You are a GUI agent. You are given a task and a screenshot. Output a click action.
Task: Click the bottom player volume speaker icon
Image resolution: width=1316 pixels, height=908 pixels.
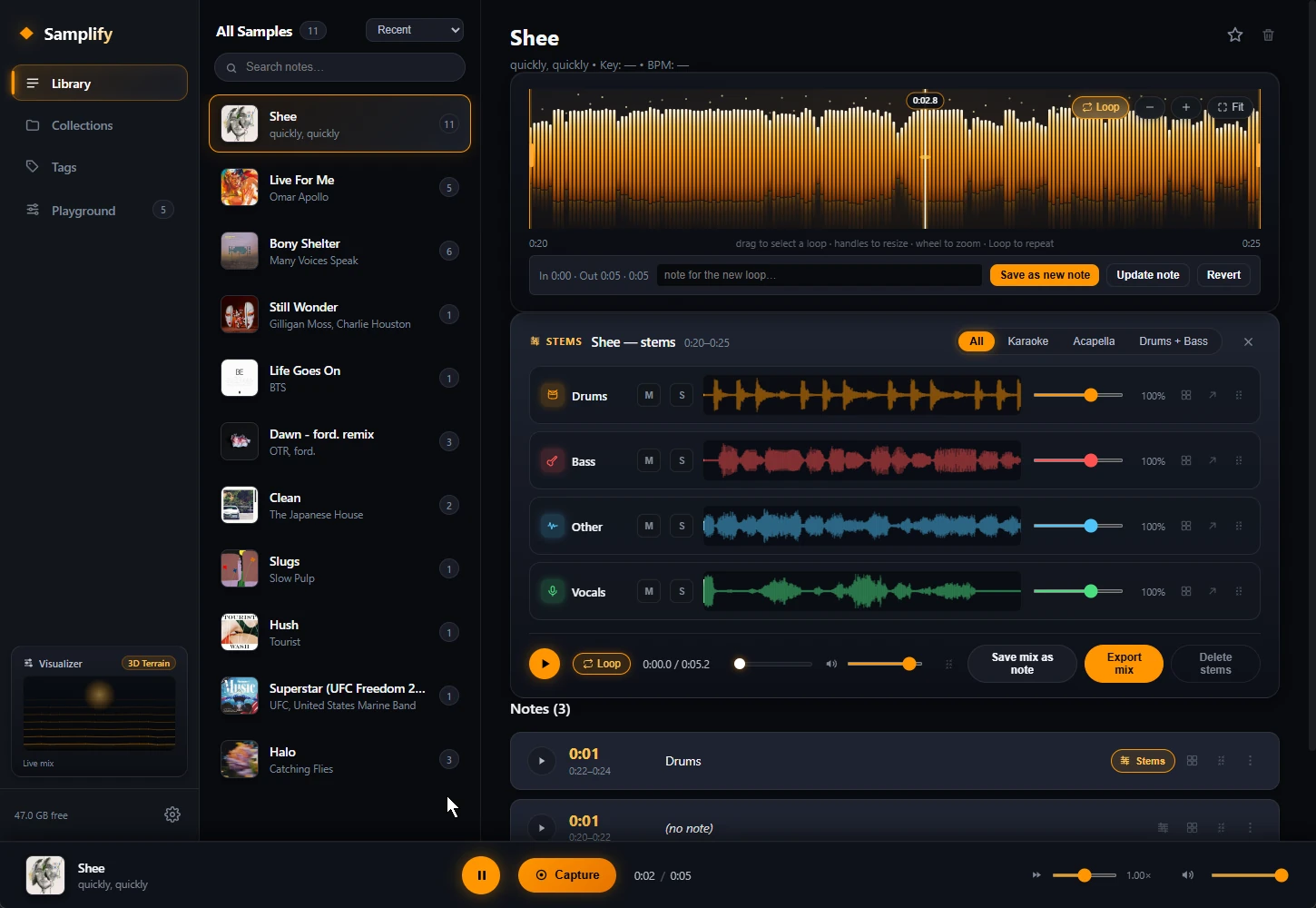point(1187,875)
